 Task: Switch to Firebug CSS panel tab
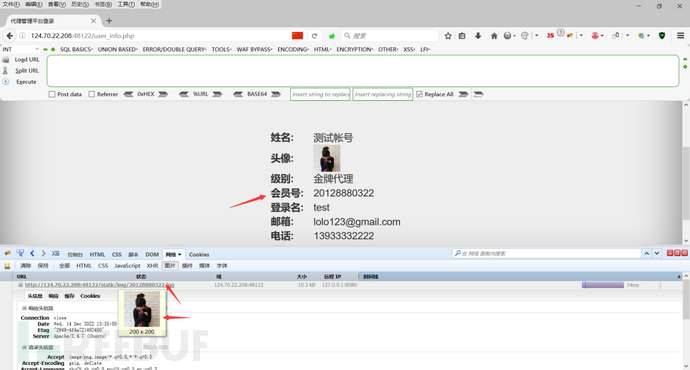(117, 254)
